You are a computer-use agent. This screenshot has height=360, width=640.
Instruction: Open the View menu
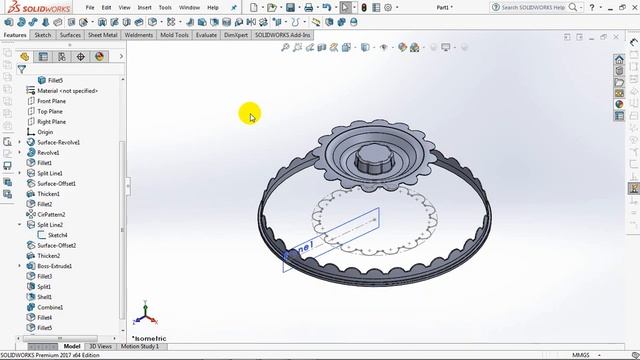124,7
